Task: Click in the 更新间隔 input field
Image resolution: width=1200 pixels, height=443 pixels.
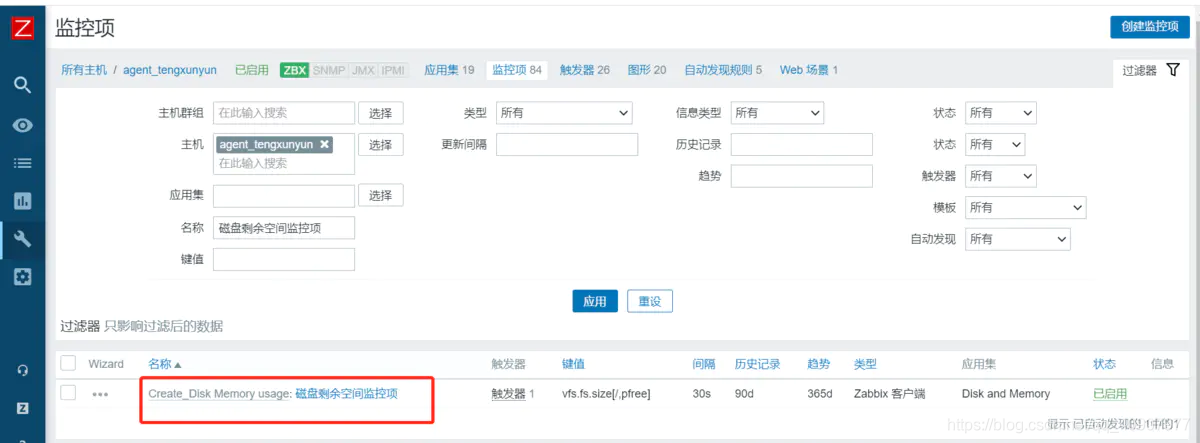Action: [x=567, y=144]
